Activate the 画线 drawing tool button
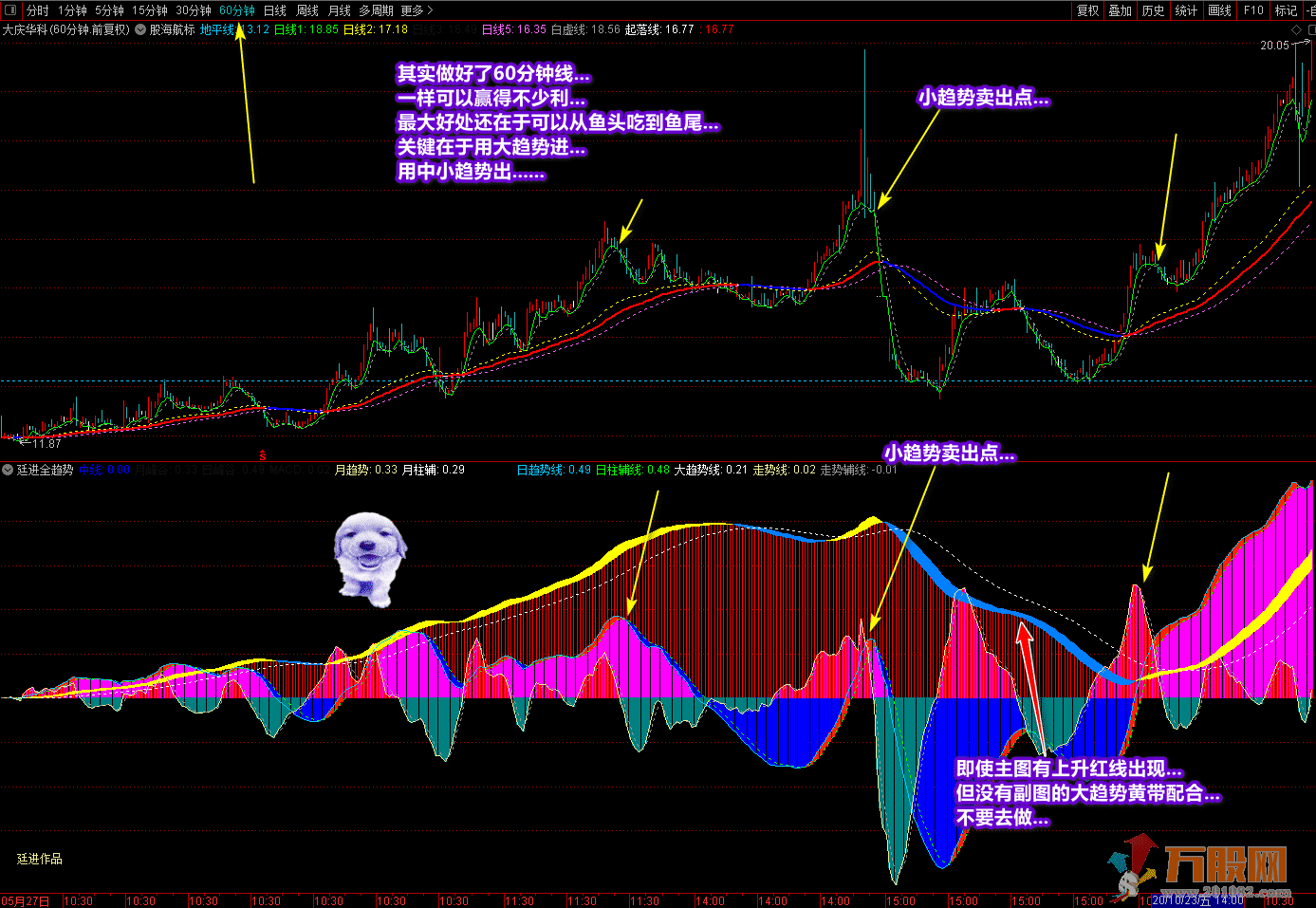 coord(1220,10)
